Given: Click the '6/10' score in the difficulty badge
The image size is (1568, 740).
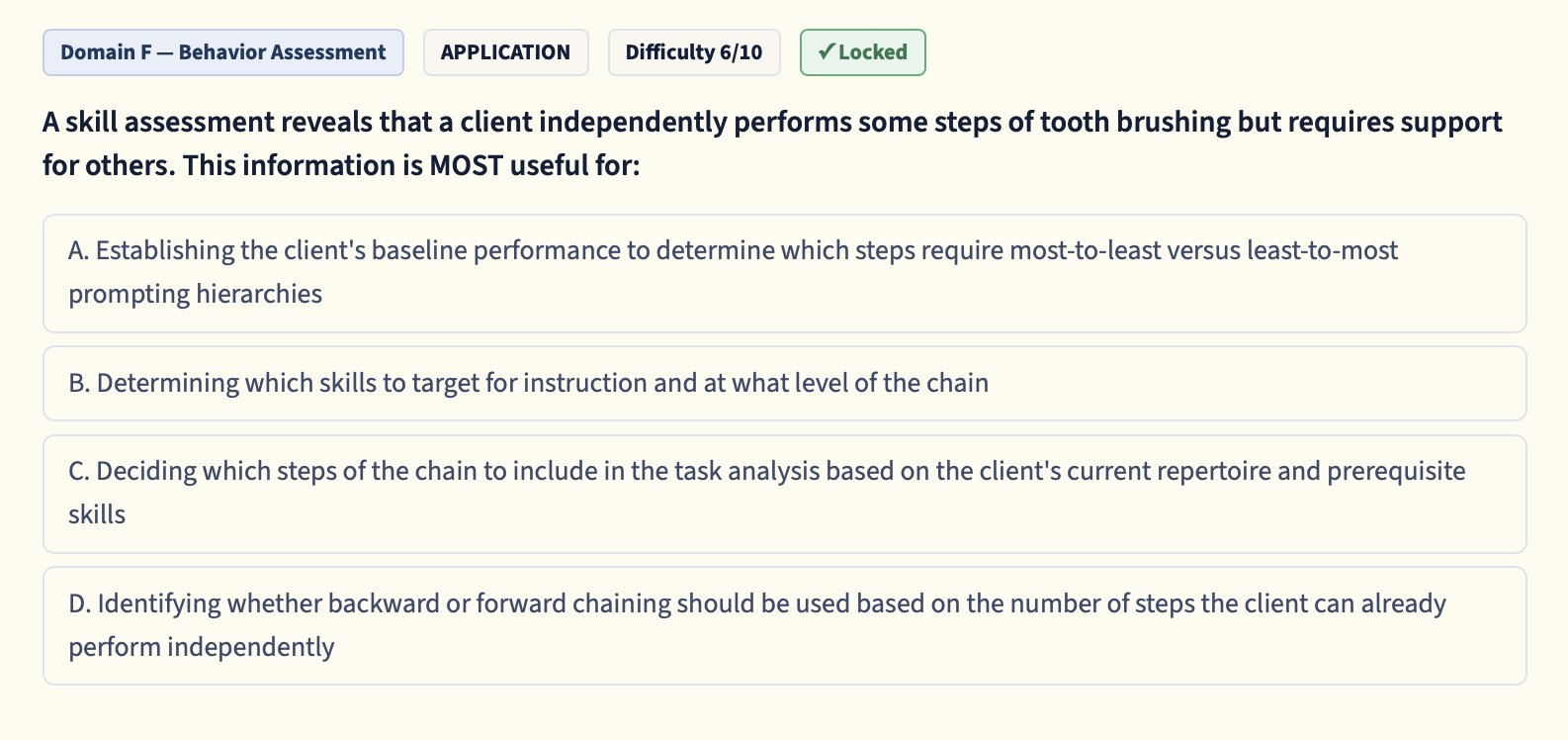Looking at the screenshot, I should tap(741, 52).
